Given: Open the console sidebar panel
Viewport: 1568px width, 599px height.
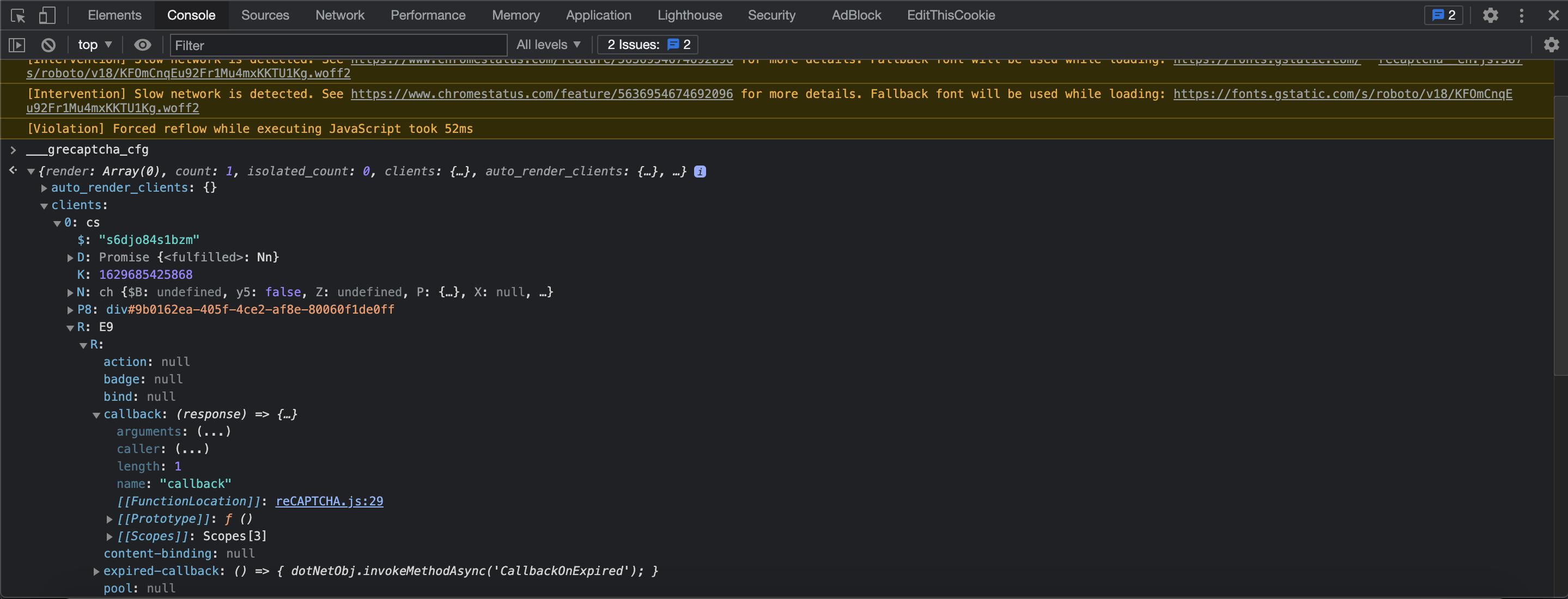Looking at the screenshot, I should (16, 45).
